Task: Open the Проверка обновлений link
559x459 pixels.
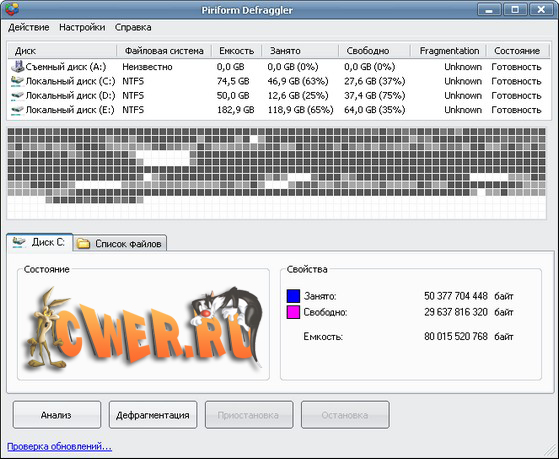Action: [x=60, y=447]
